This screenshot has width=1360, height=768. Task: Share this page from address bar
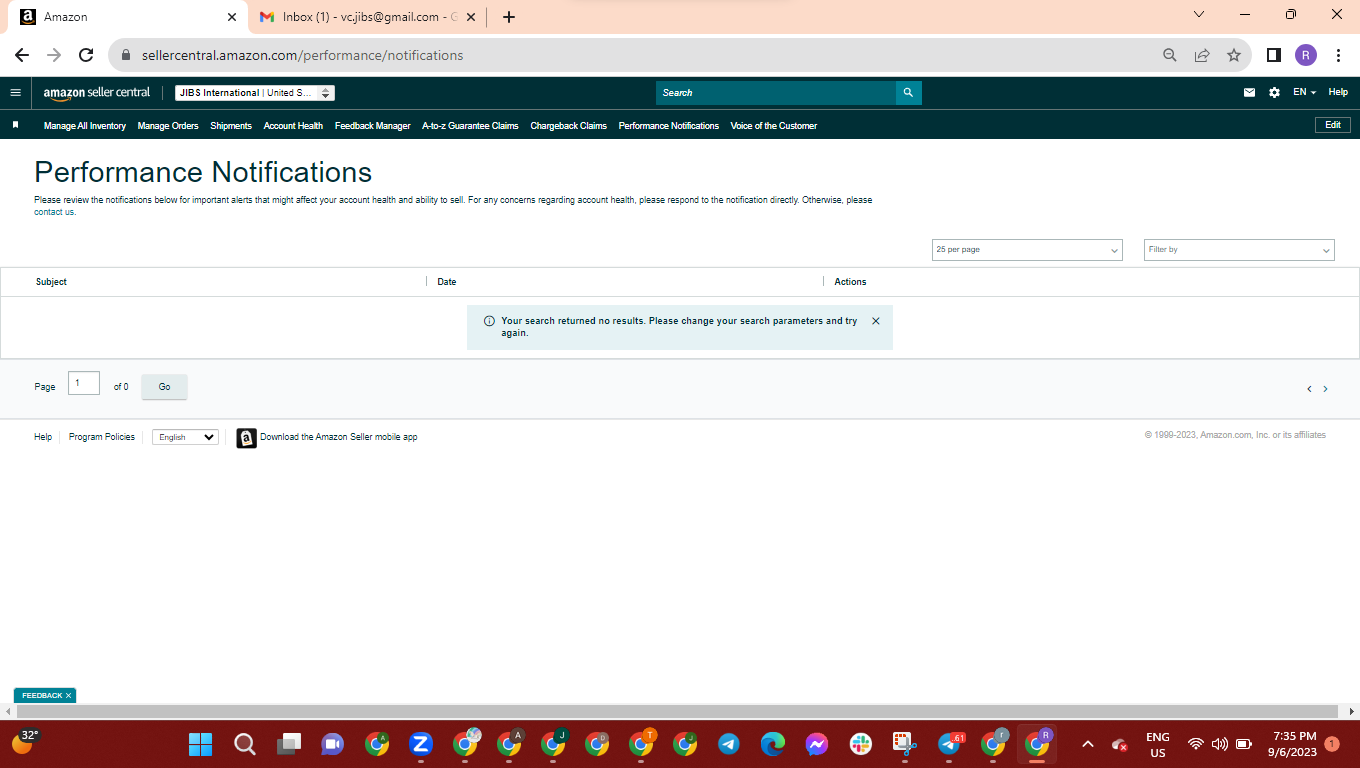click(x=1202, y=55)
